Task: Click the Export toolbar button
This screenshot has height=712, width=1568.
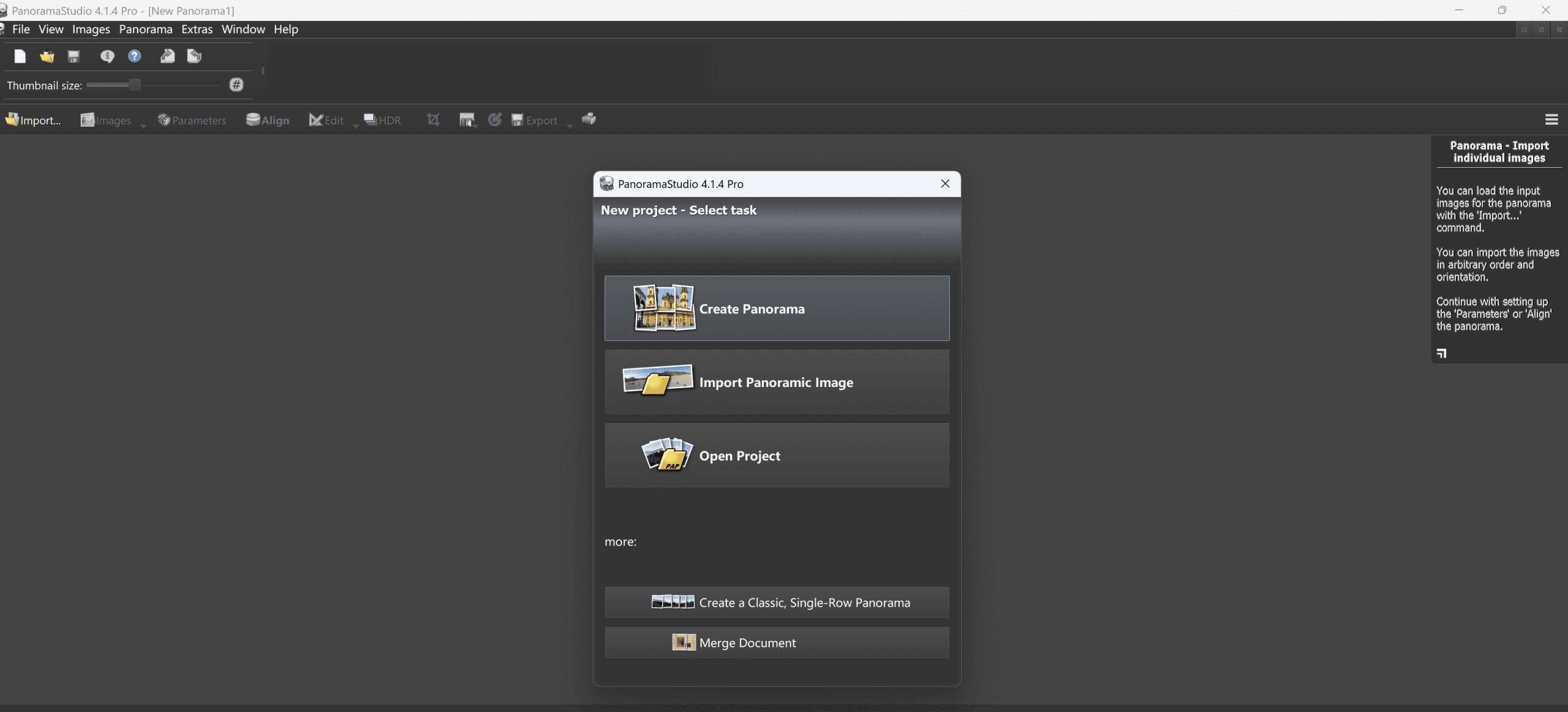Action: tap(534, 120)
